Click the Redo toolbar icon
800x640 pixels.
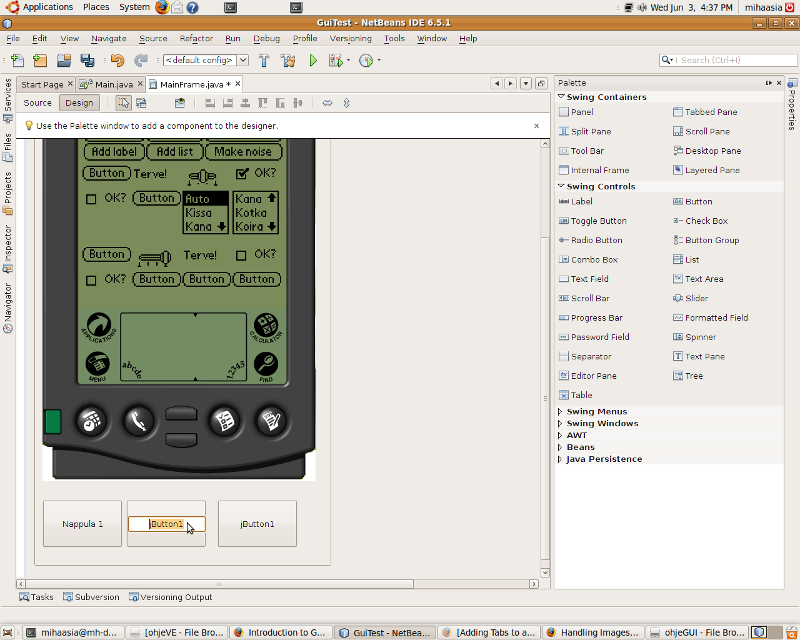pyautogui.click(x=141, y=60)
